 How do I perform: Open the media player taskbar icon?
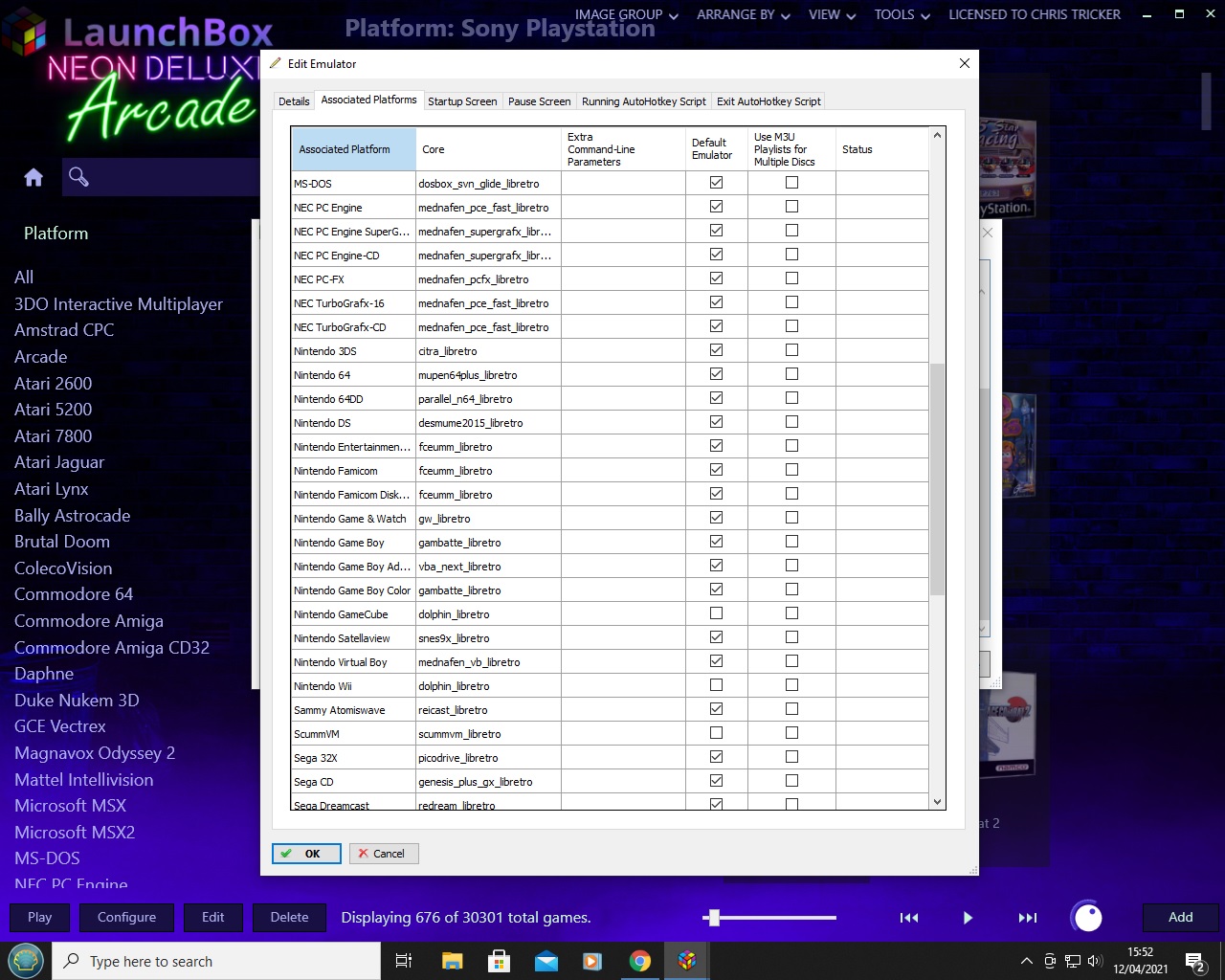pos(593,961)
